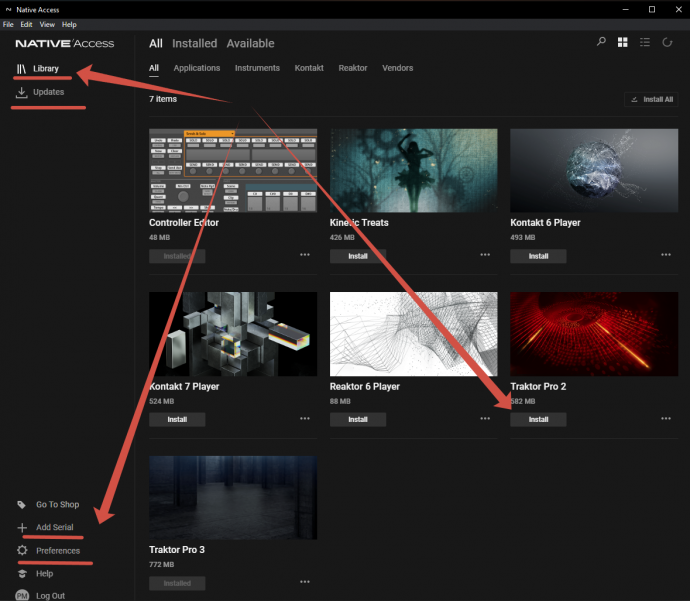The width and height of the screenshot is (690, 601).
Task: Open the Updates section label
Action: 48,92
